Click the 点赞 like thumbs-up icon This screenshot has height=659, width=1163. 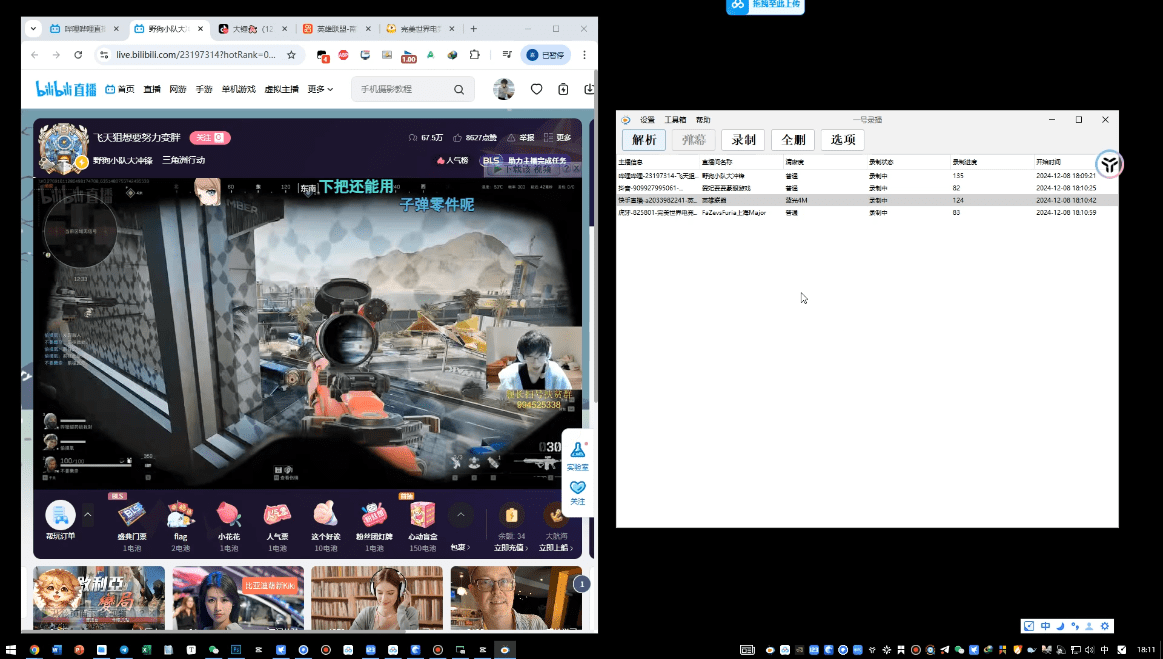[x=457, y=138]
